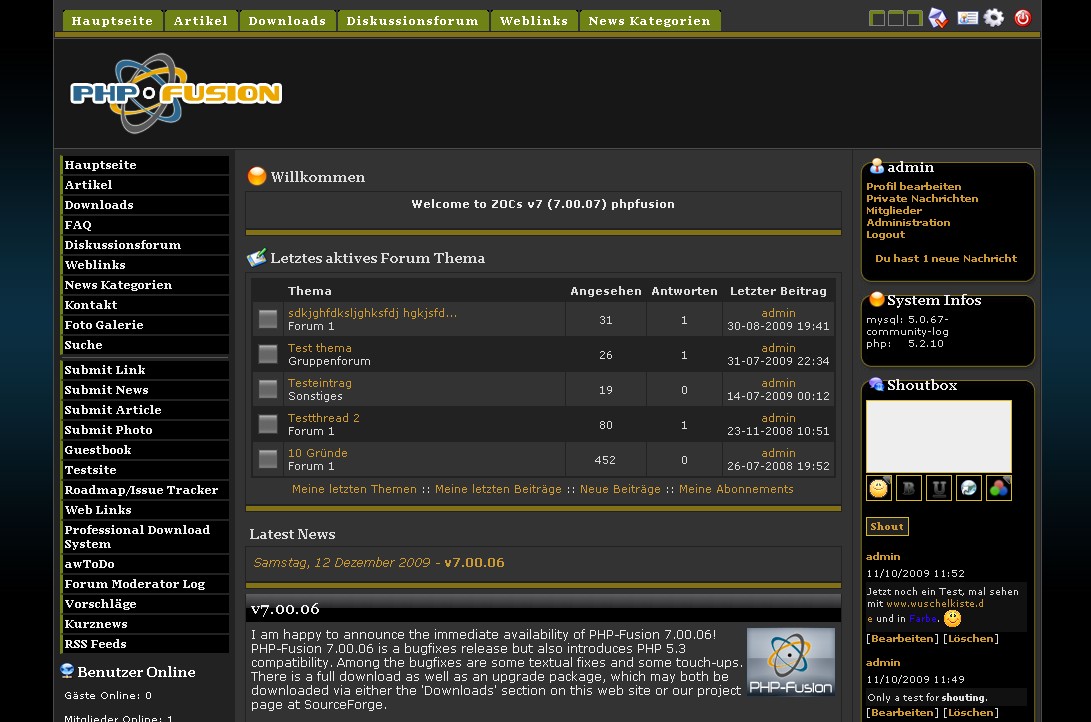Open Guestbook in the sidebar

pyautogui.click(x=145, y=450)
